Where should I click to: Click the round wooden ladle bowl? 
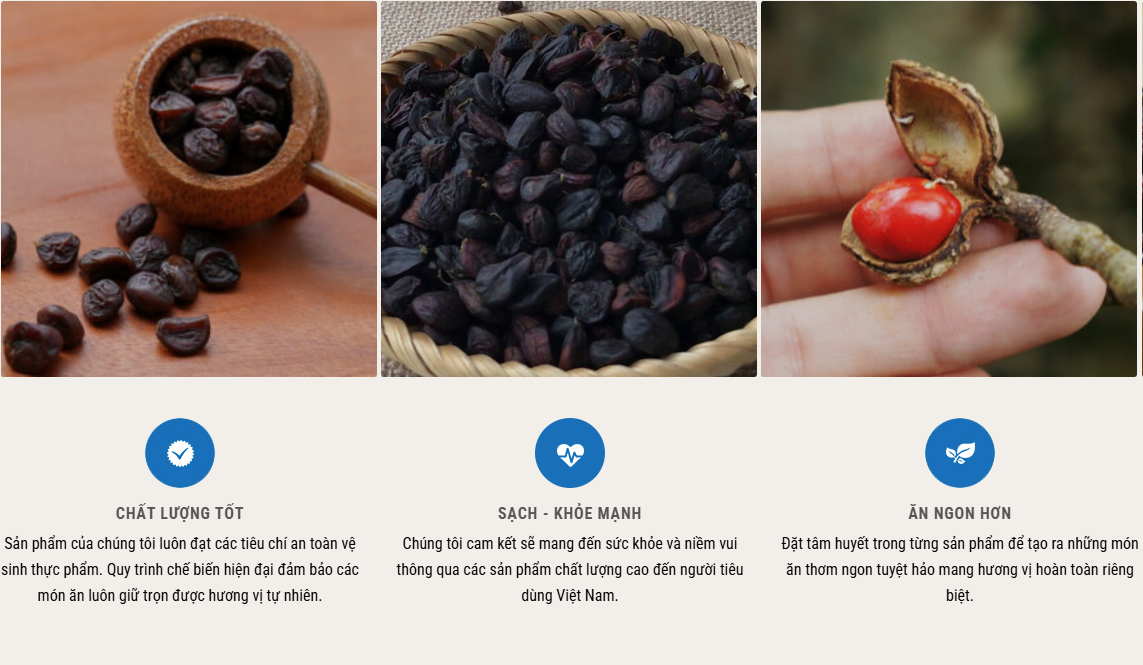(x=221, y=119)
